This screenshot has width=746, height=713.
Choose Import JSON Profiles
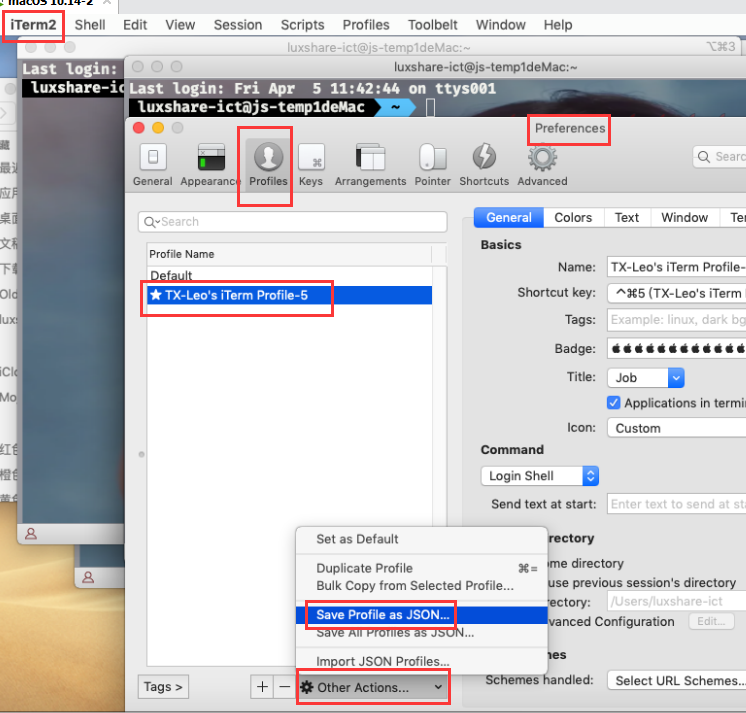pos(421,662)
